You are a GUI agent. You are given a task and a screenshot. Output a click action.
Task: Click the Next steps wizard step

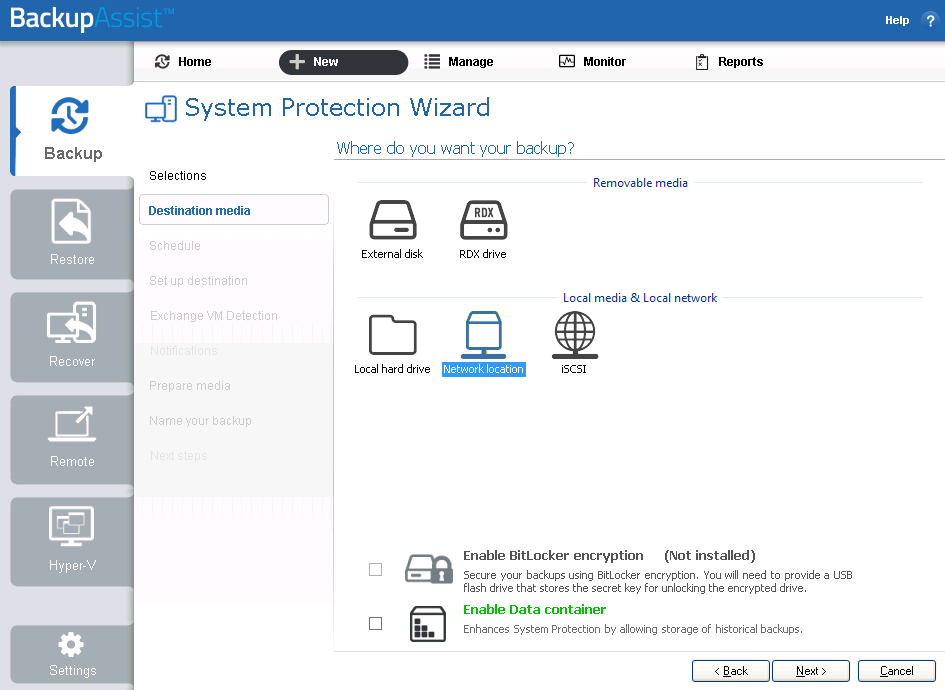pos(178,456)
